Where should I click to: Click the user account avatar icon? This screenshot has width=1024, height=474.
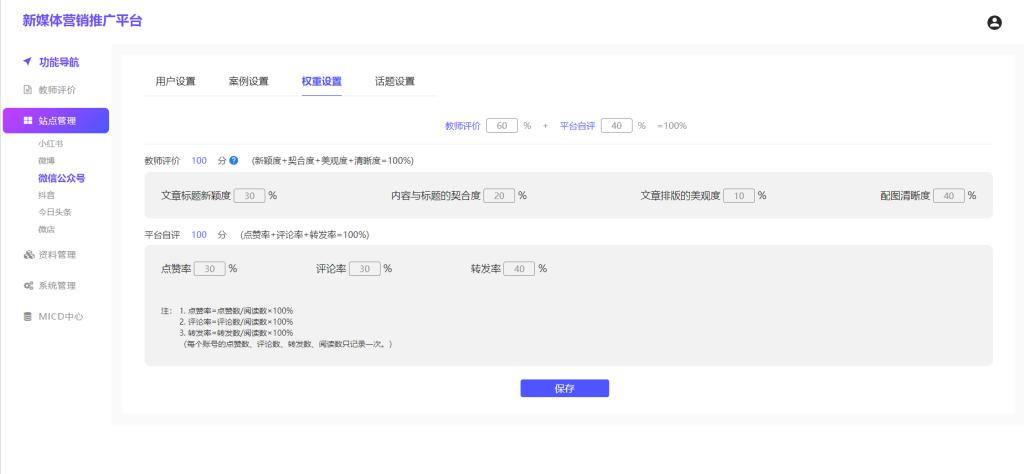click(994, 22)
